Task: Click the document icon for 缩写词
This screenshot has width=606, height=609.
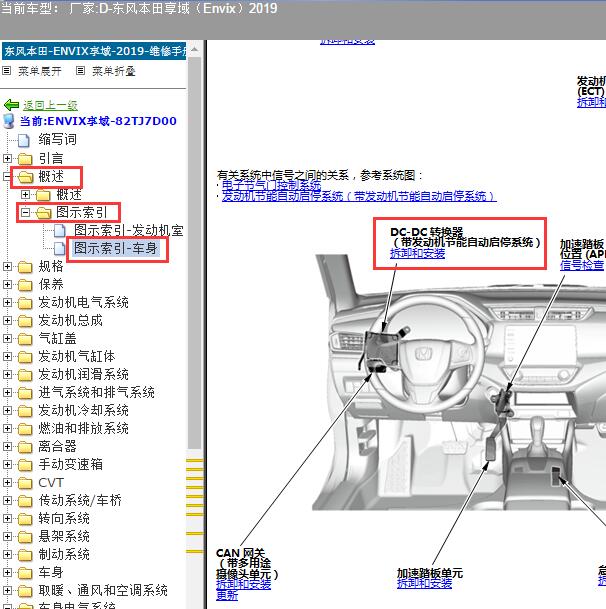Action: tap(24, 140)
